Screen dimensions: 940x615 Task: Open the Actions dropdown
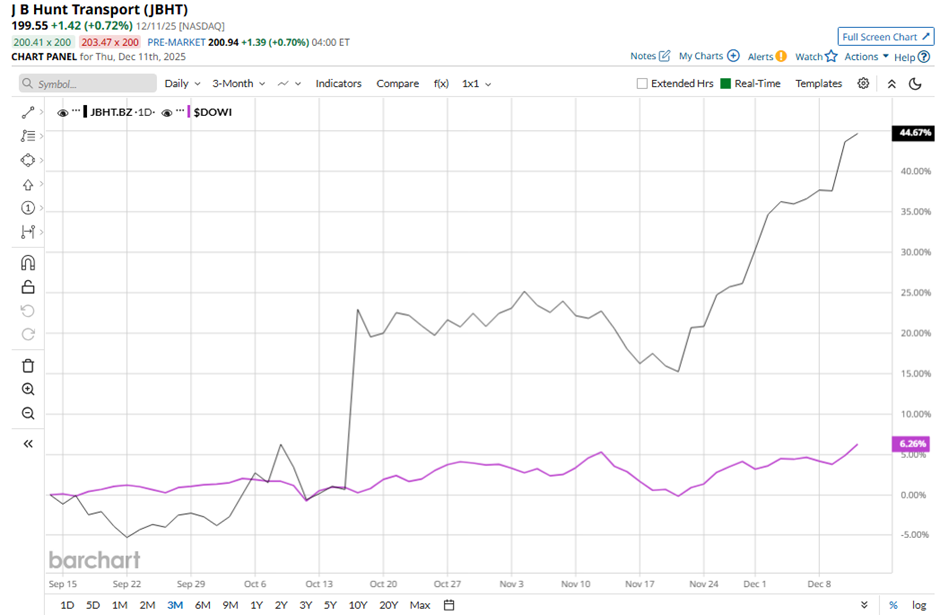[866, 56]
